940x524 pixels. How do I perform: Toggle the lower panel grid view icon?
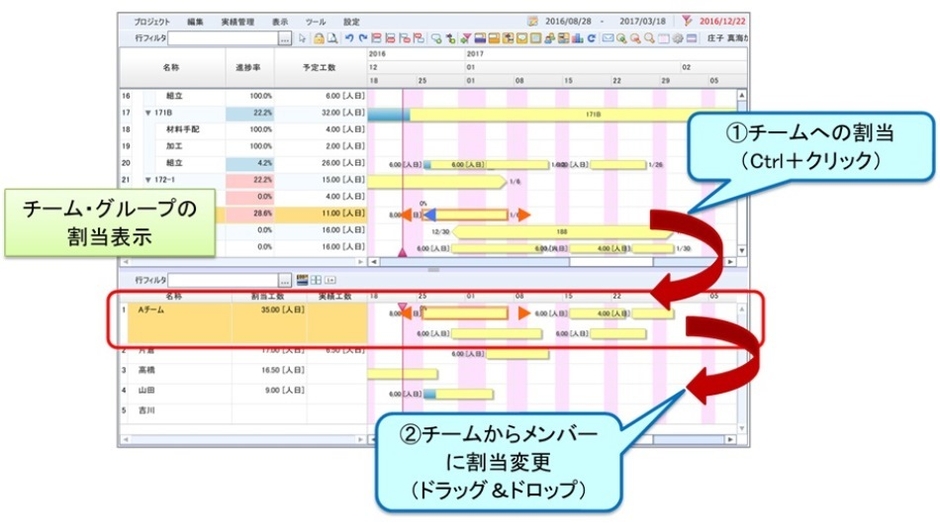pos(316,281)
